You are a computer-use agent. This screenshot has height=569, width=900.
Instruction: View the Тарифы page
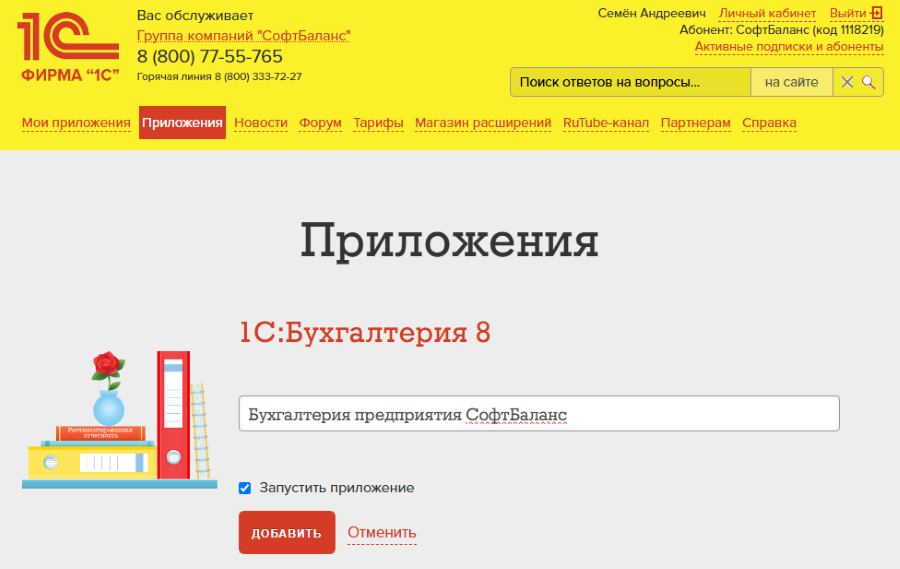coord(378,123)
